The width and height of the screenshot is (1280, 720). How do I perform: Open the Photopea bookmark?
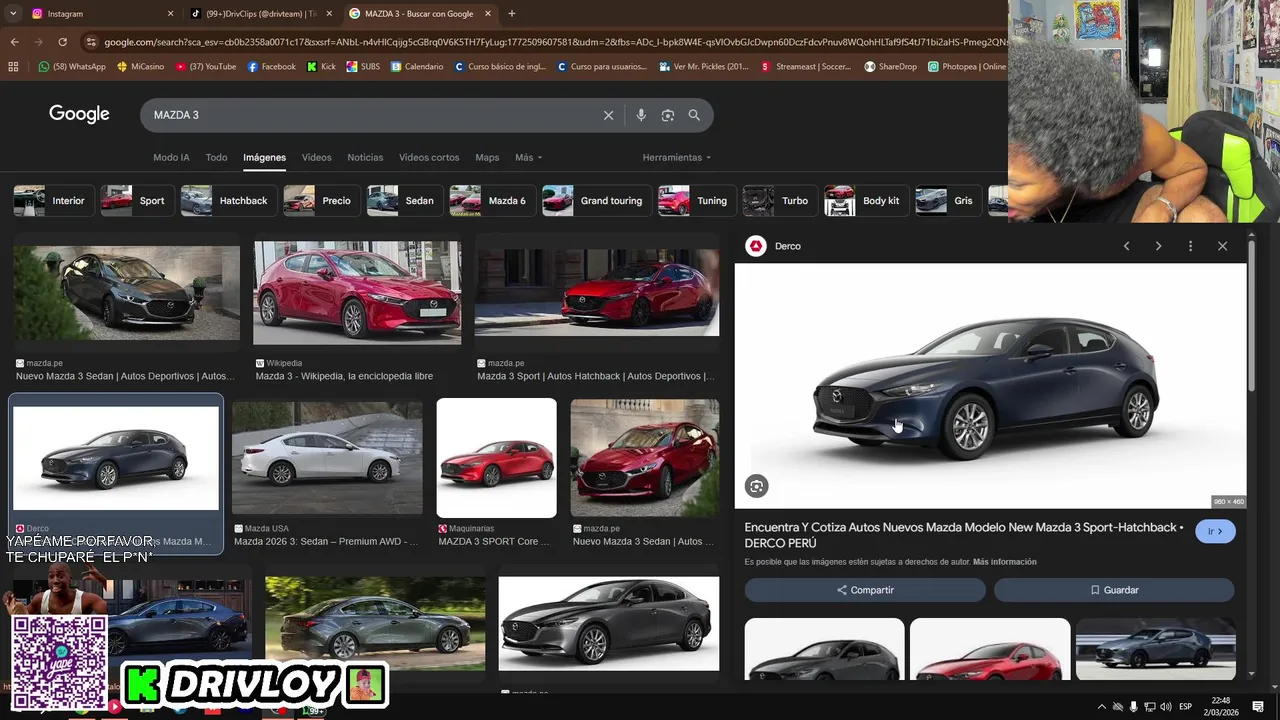pos(967,67)
